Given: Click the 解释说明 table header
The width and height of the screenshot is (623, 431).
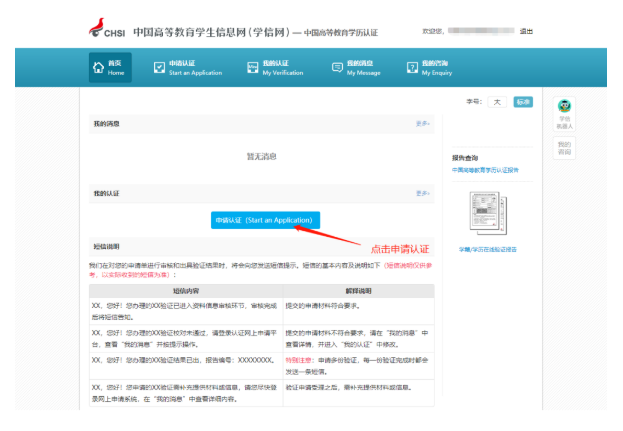Looking at the screenshot, I should pyautogui.click(x=358, y=291).
